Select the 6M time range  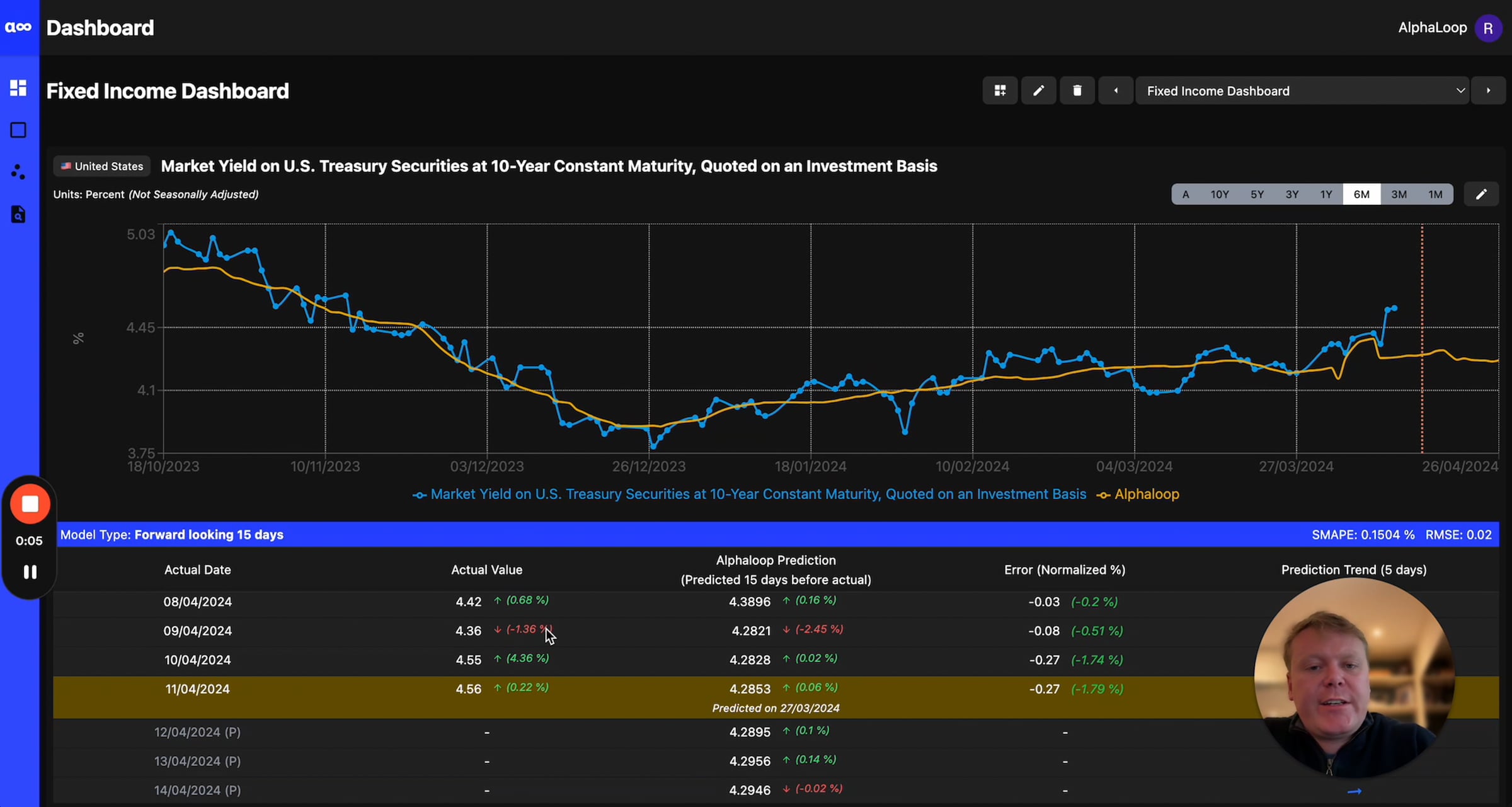(1361, 194)
